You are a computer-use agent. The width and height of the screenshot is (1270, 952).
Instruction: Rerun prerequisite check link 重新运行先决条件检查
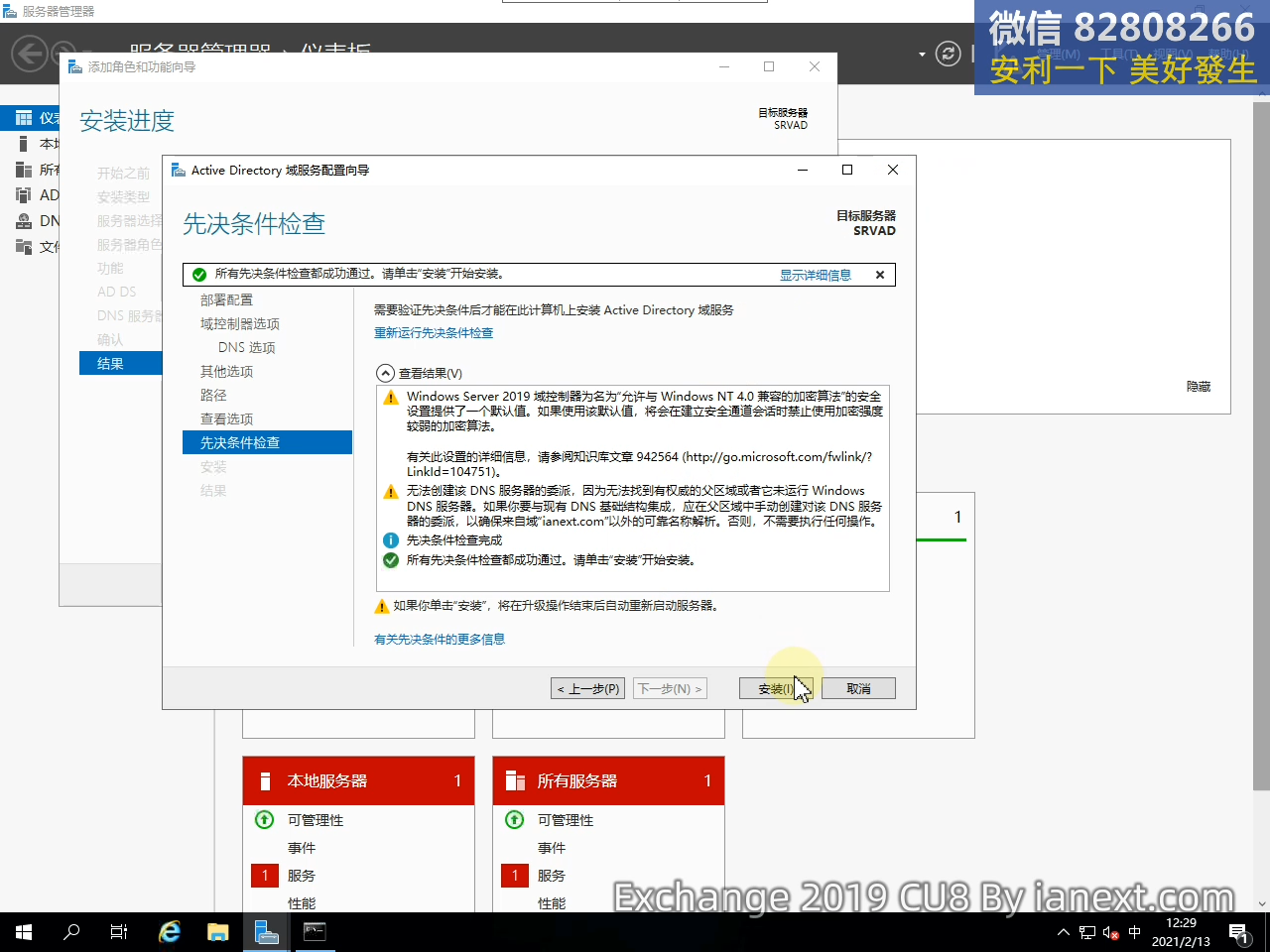pyautogui.click(x=434, y=333)
